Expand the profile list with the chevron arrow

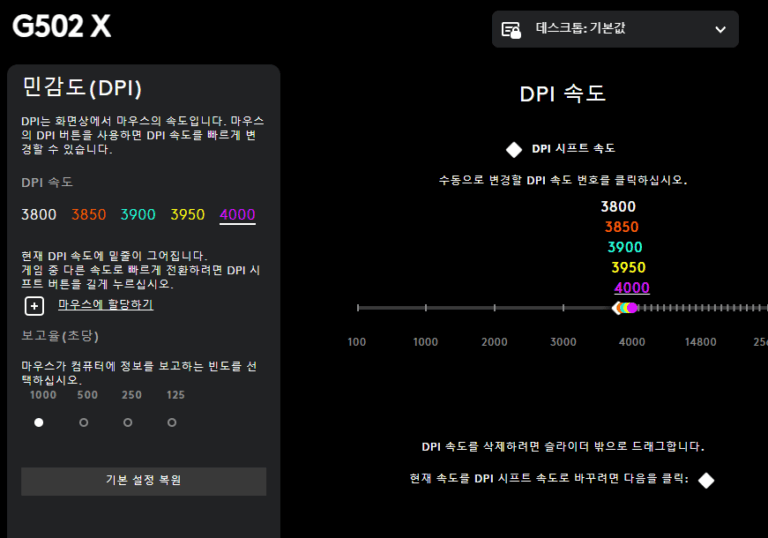tap(720, 30)
